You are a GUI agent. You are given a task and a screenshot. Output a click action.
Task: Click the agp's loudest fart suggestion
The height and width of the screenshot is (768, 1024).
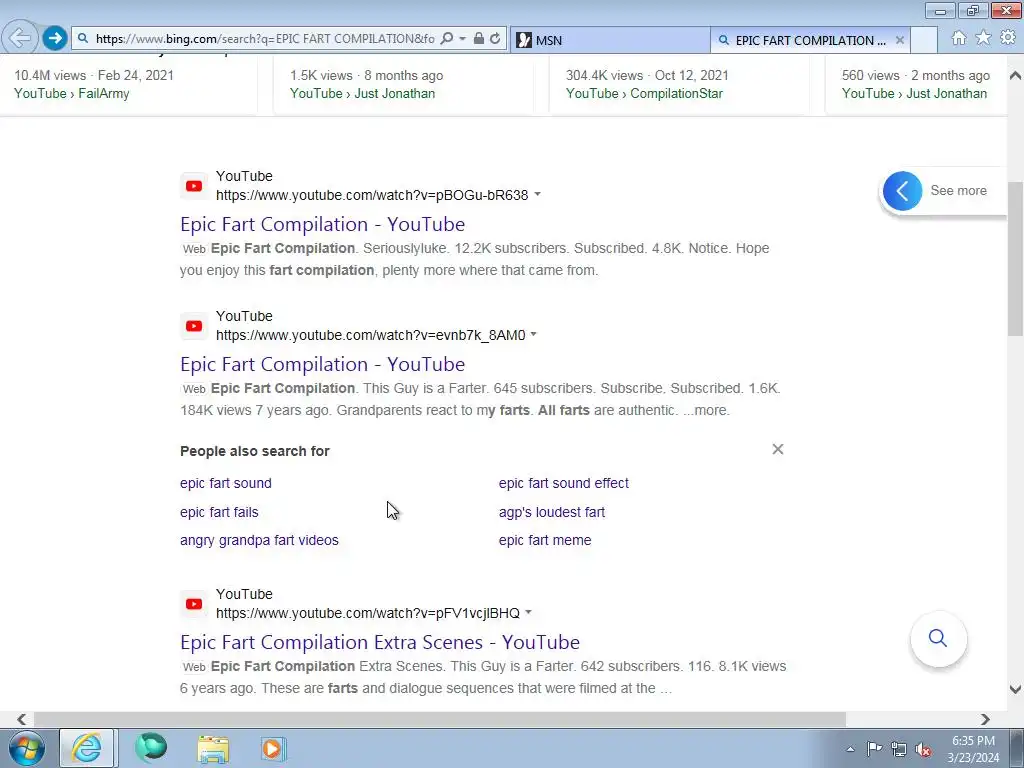[x=552, y=512]
